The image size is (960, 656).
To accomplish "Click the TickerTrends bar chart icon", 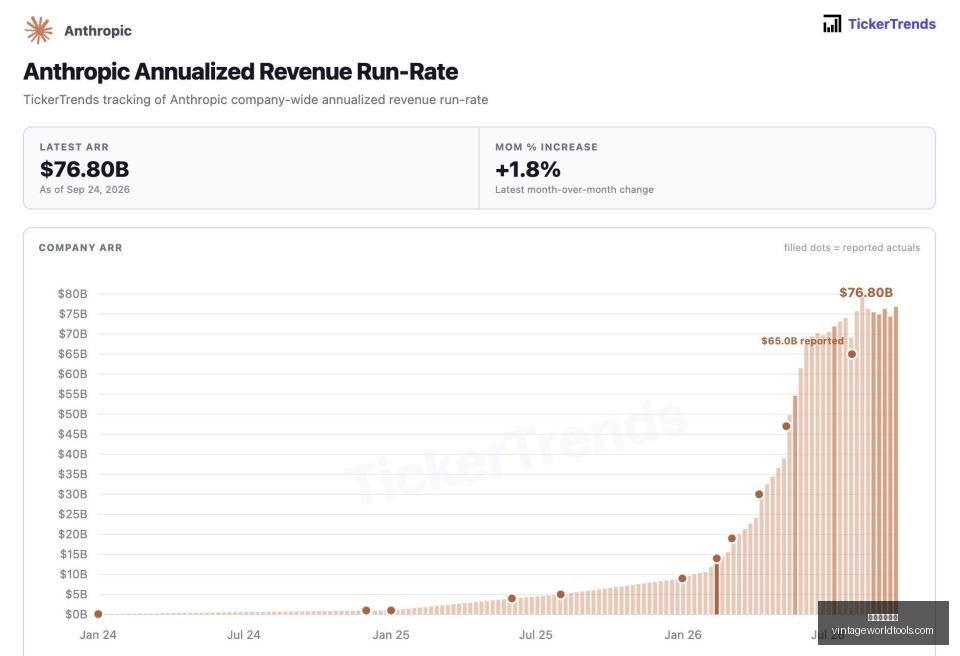I will (832, 24).
